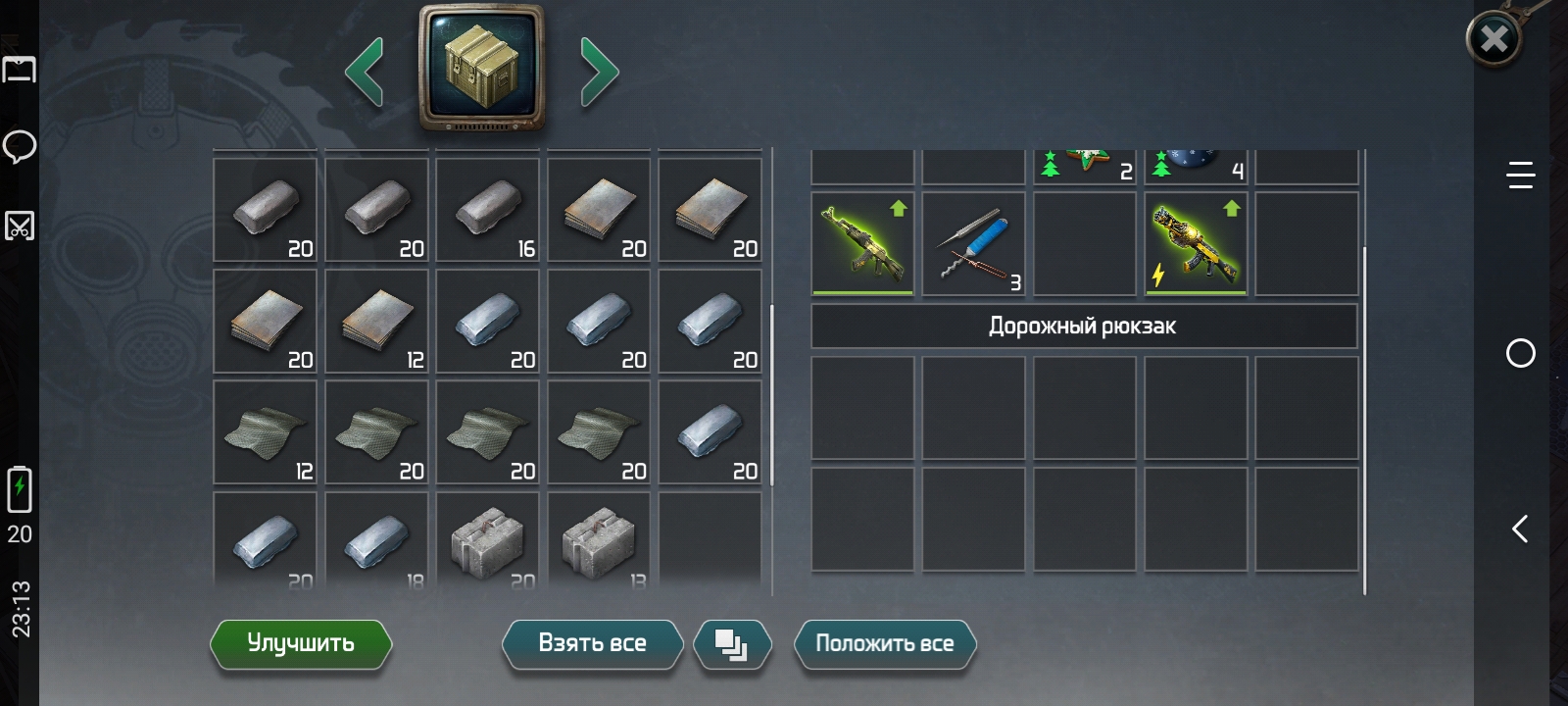This screenshot has width=1568, height=706.
Task: Select the metal sheet stack of 12
Action: (x=376, y=321)
